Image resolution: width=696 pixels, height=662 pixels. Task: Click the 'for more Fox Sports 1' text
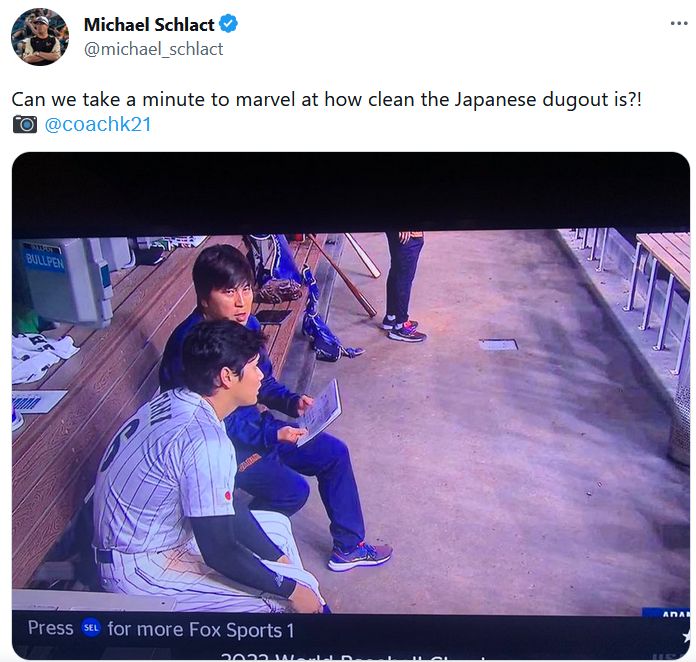(201, 630)
